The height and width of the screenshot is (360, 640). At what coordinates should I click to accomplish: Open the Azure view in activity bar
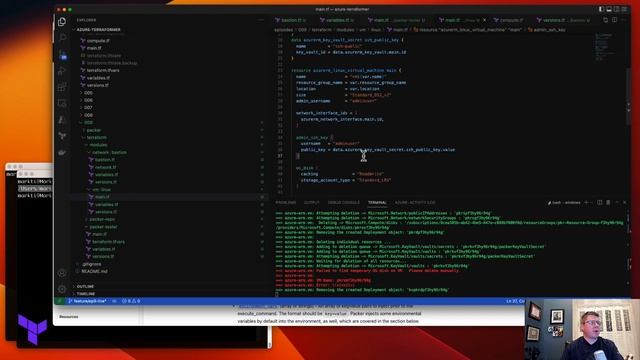click(x=62, y=120)
